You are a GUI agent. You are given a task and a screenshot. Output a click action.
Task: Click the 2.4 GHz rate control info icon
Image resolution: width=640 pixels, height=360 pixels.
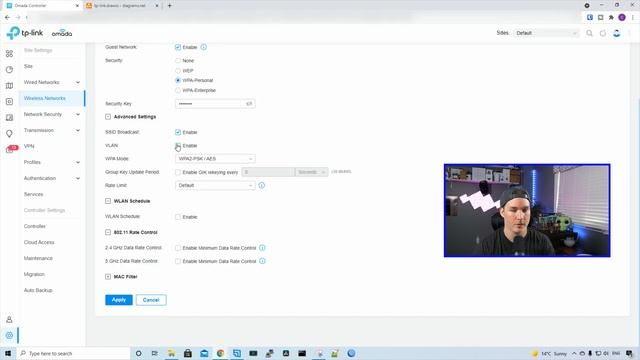262,248
